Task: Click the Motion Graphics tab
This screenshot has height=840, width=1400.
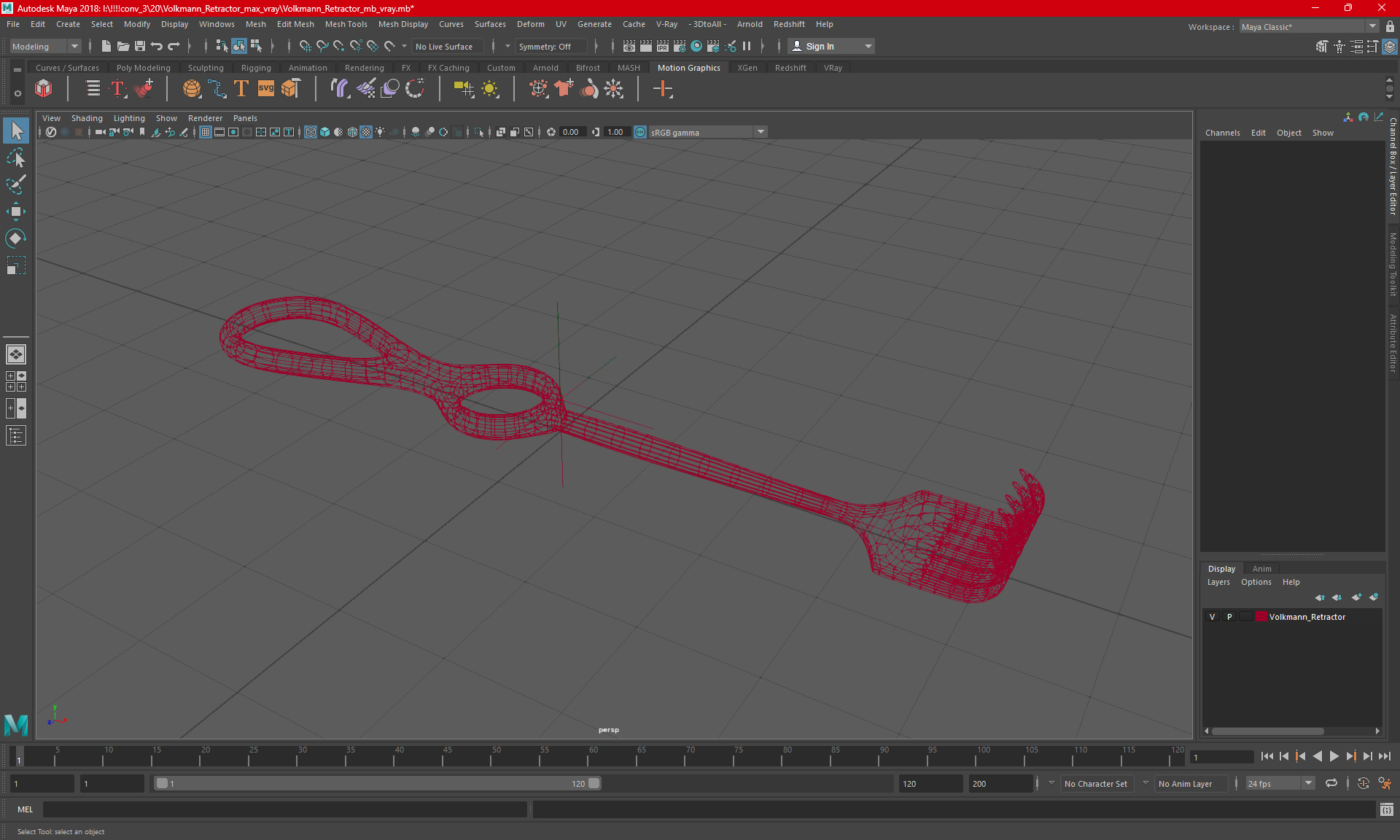Action: coord(688,68)
